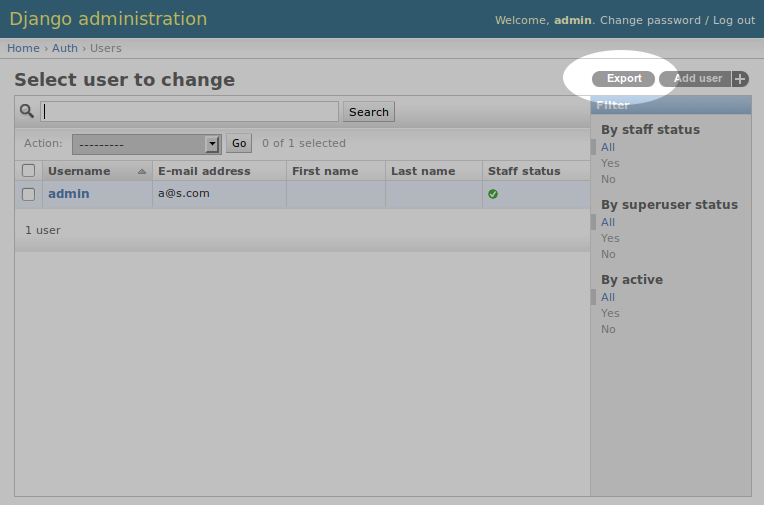This screenshot has width=764, height=505.
Task: Filter staff status by All
Action: pyautogui.click(x=608, y=147)
